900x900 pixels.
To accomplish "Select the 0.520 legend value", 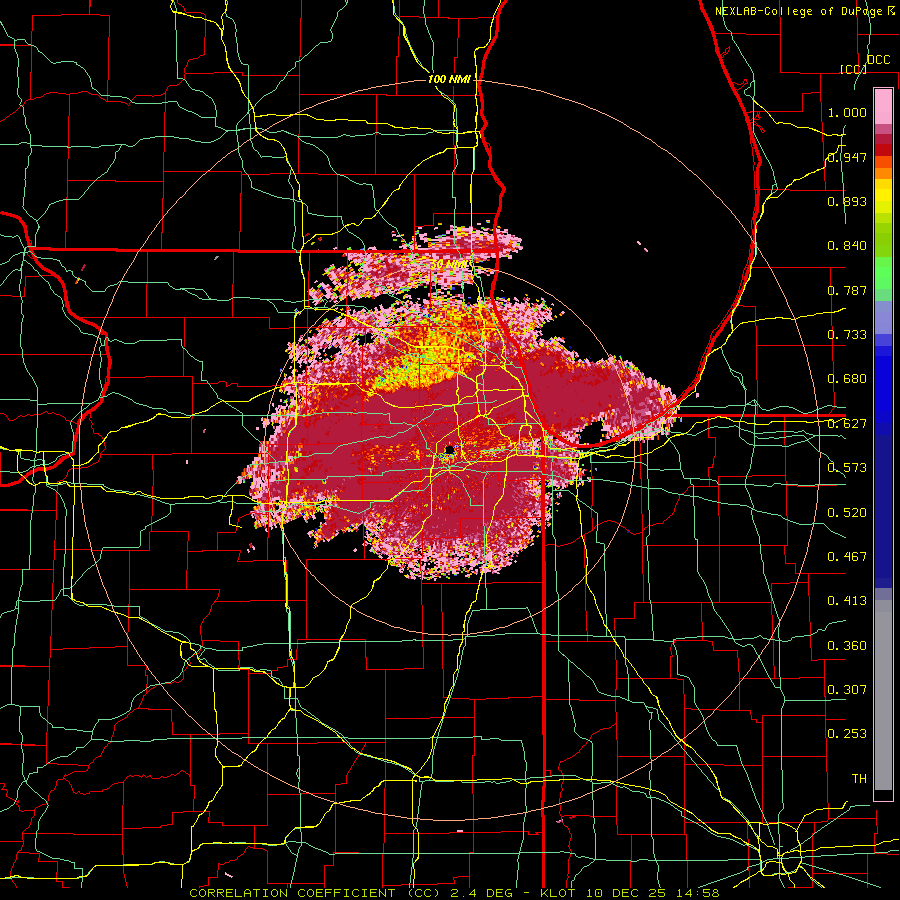I will (x=847, y=513).
